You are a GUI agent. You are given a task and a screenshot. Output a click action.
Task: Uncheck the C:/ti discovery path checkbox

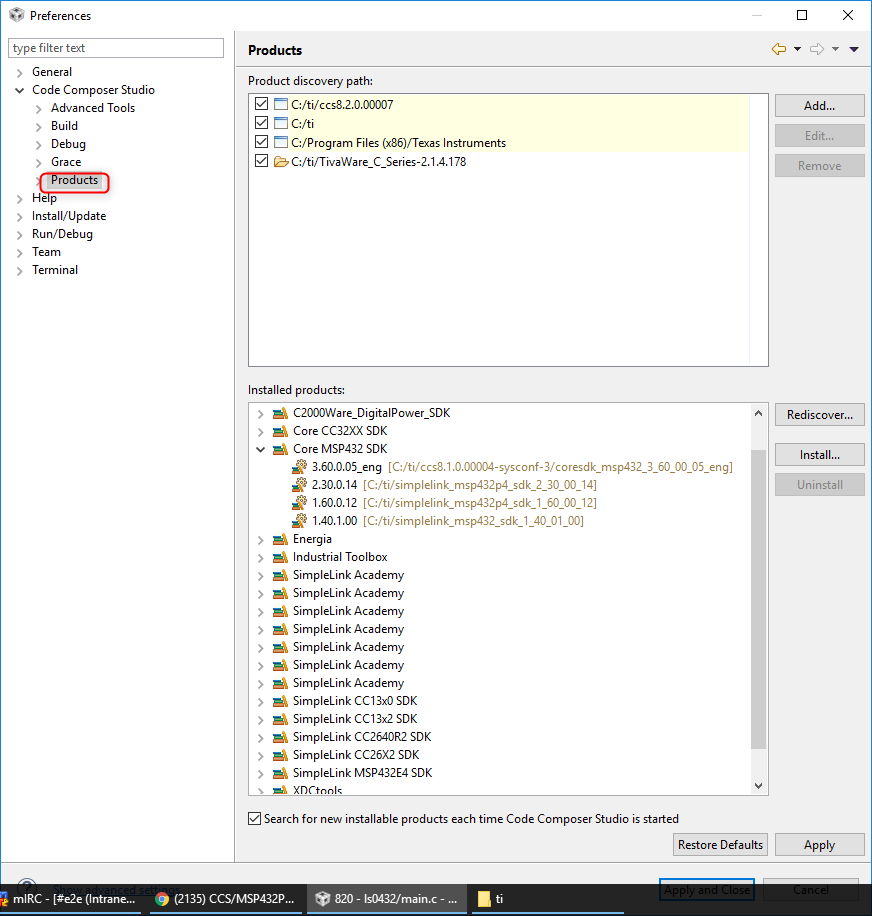point(261,122)
